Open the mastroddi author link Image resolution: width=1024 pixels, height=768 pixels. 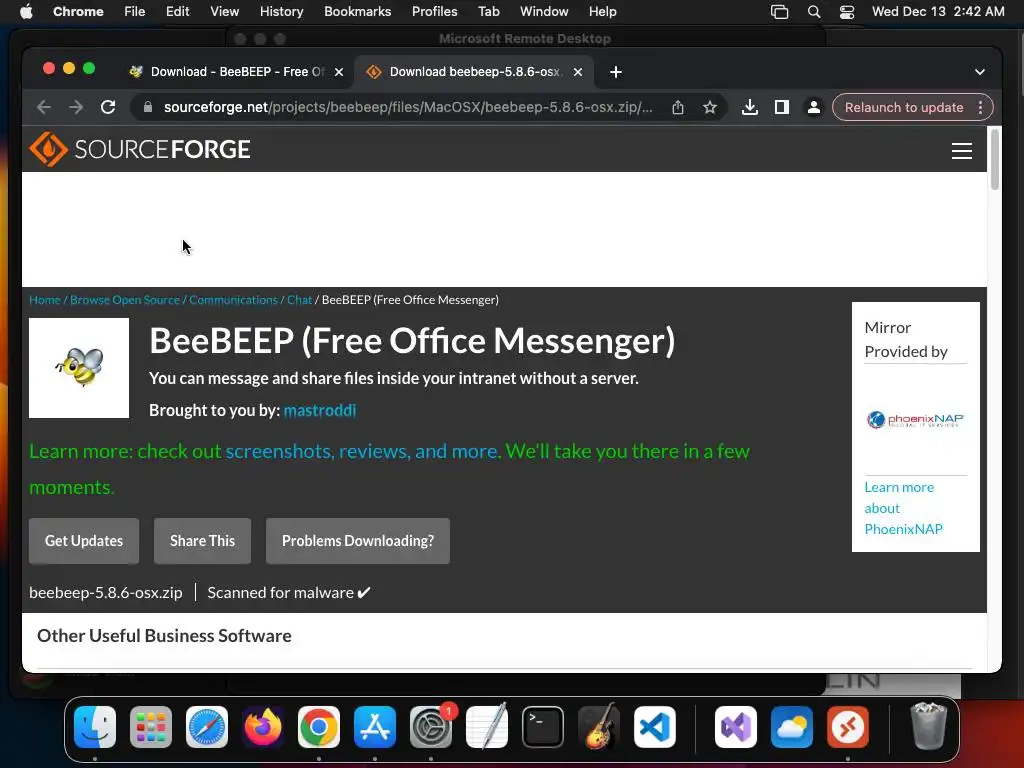click(320, 410)
